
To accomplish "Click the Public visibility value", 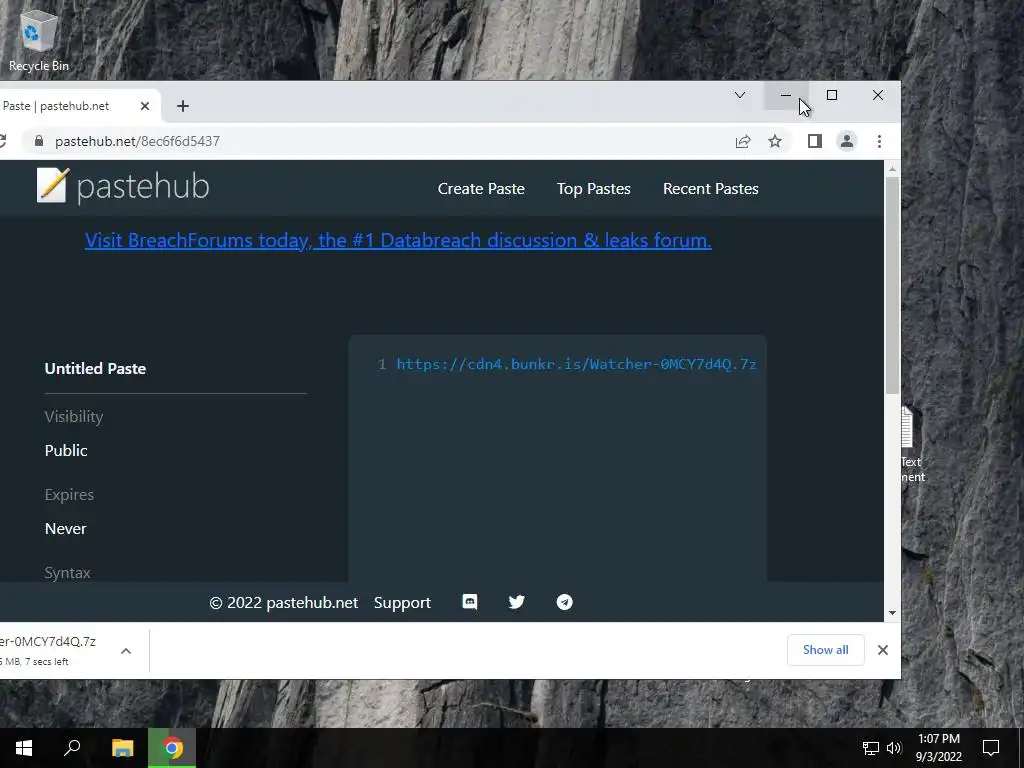I will (x=66, y=451).
